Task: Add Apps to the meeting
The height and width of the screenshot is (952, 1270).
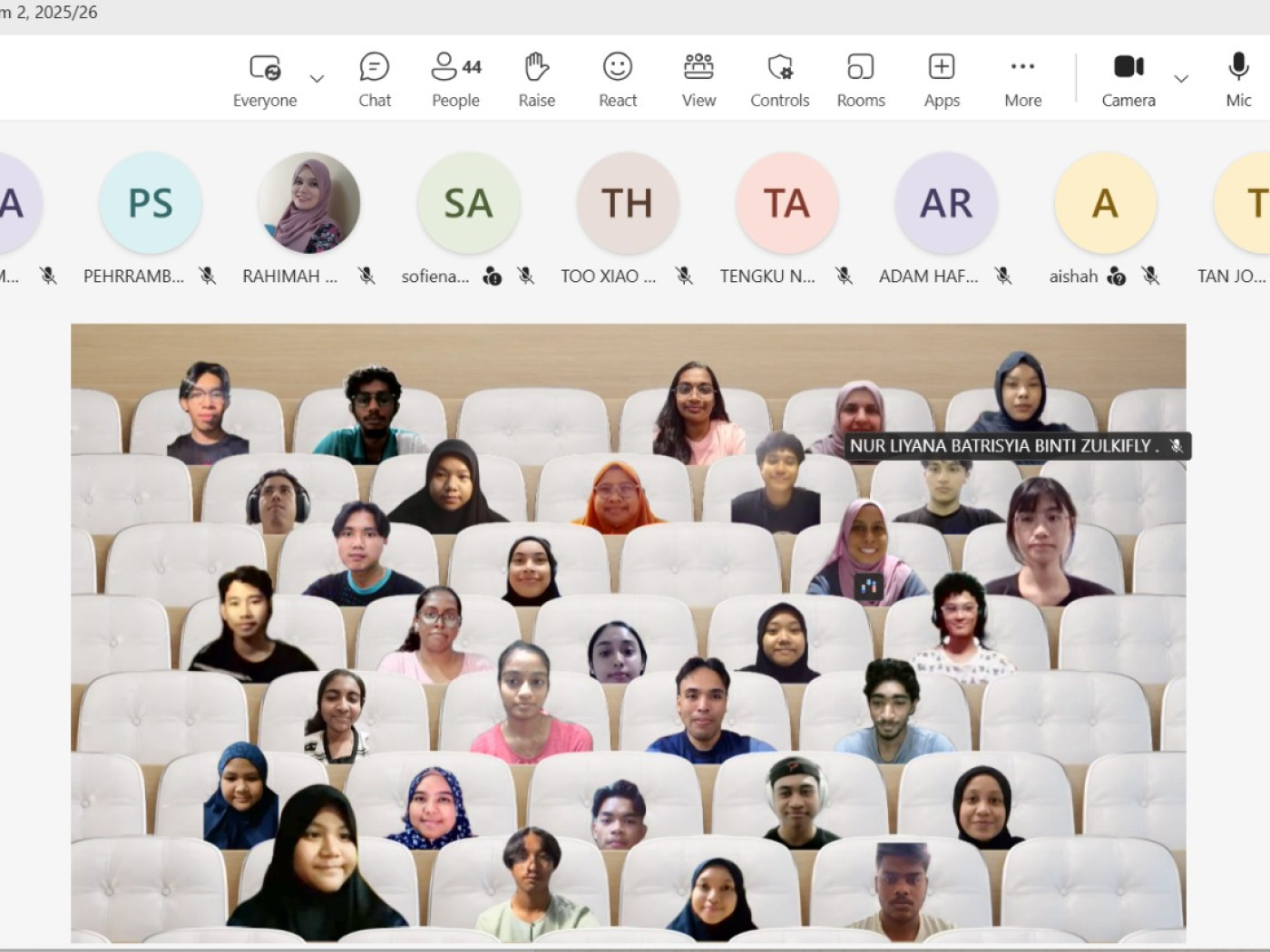Action: coord(942,80)
